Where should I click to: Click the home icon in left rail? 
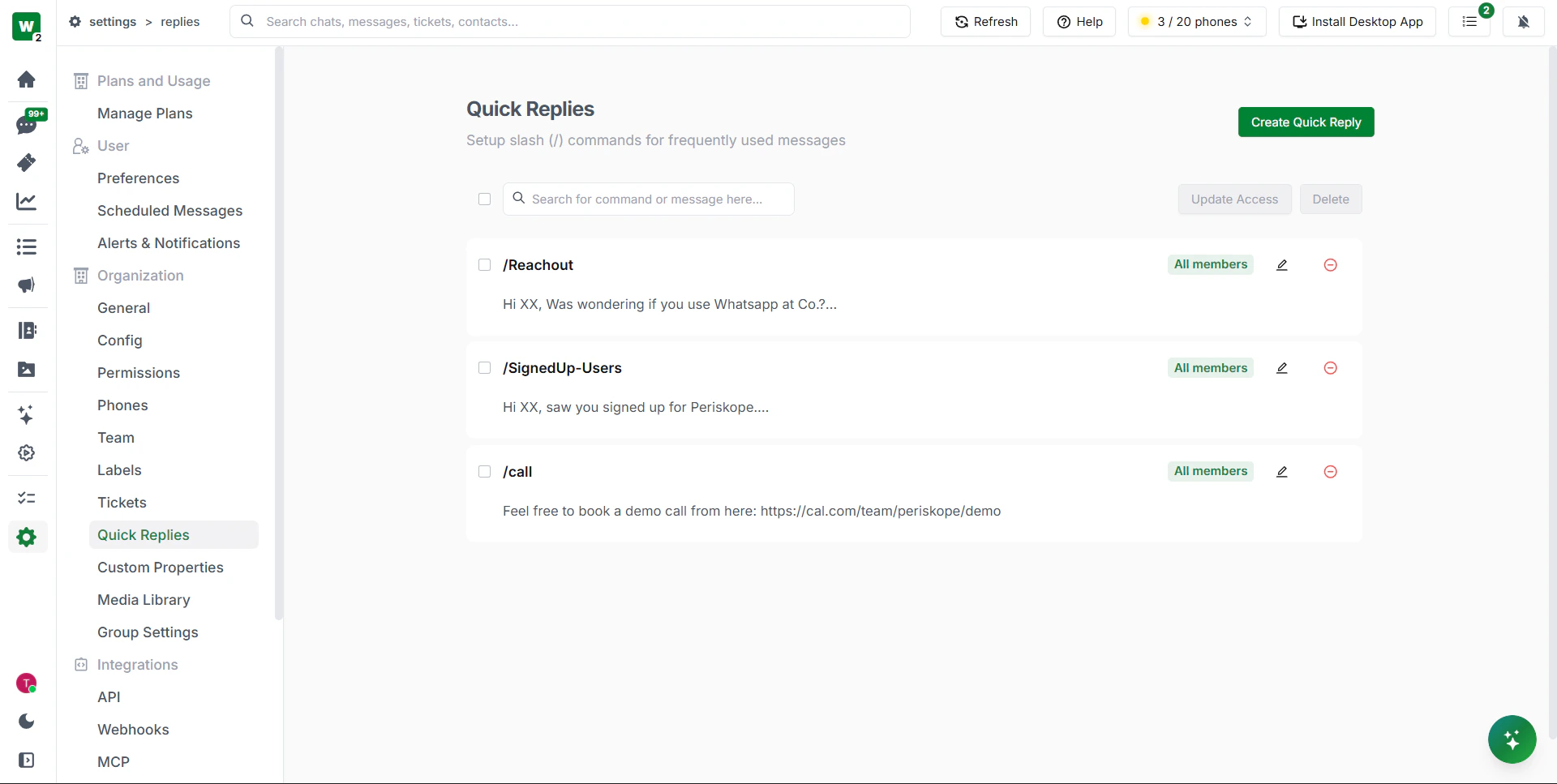click(27, 79)
